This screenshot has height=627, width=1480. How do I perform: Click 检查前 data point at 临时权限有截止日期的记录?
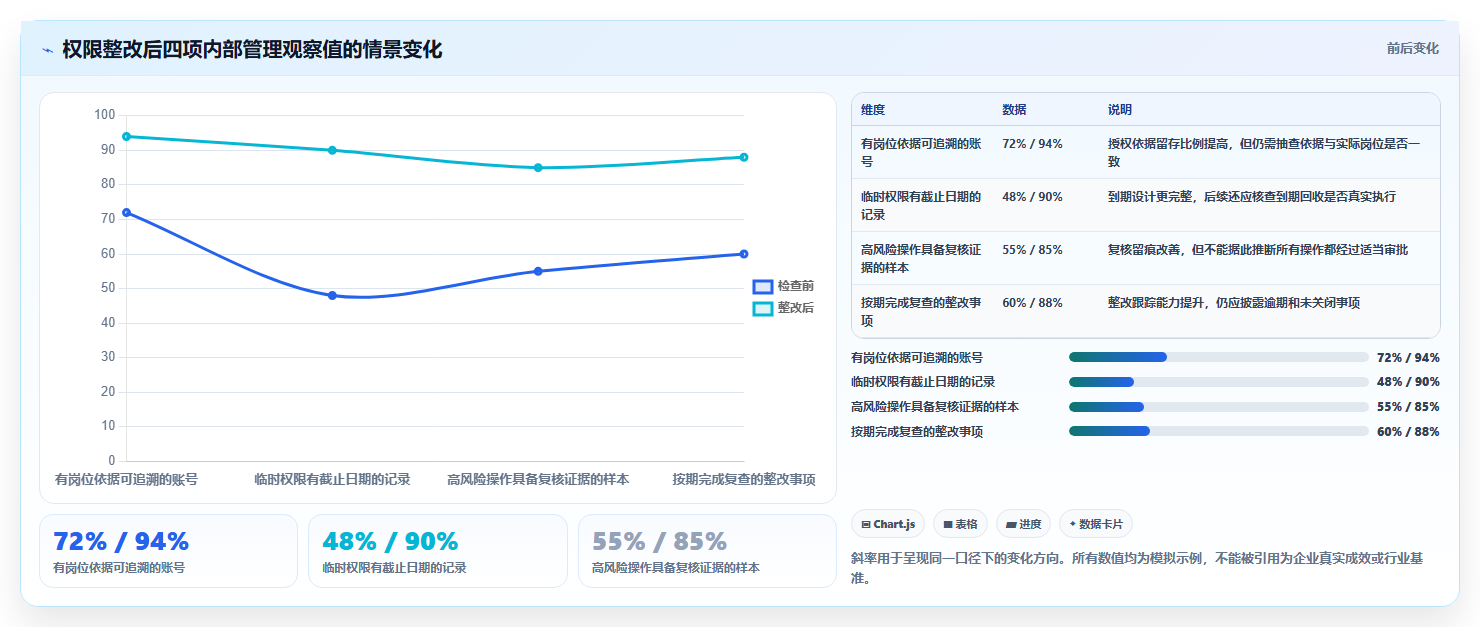[x=332, y=296]
